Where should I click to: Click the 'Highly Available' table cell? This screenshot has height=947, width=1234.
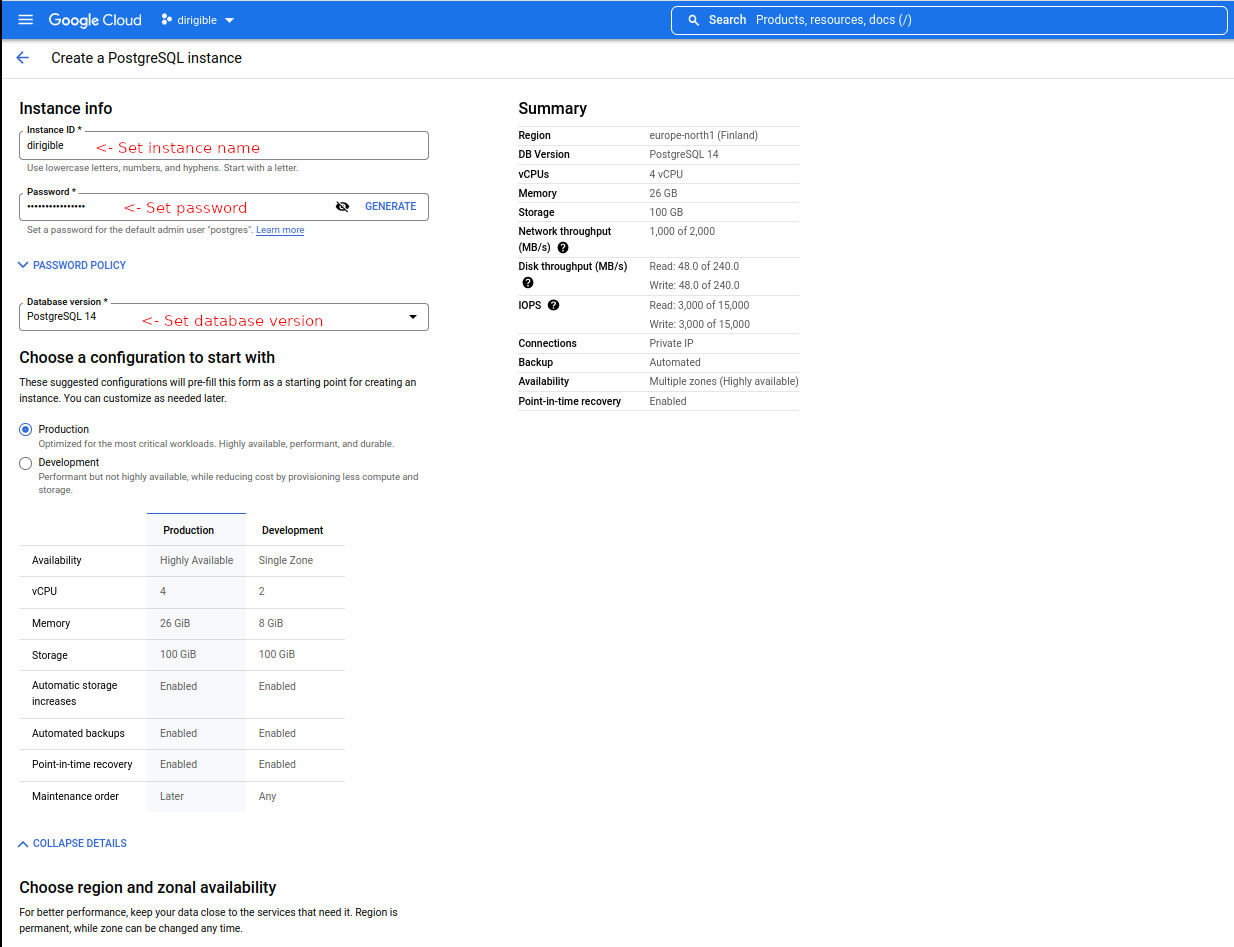[197, 560]
